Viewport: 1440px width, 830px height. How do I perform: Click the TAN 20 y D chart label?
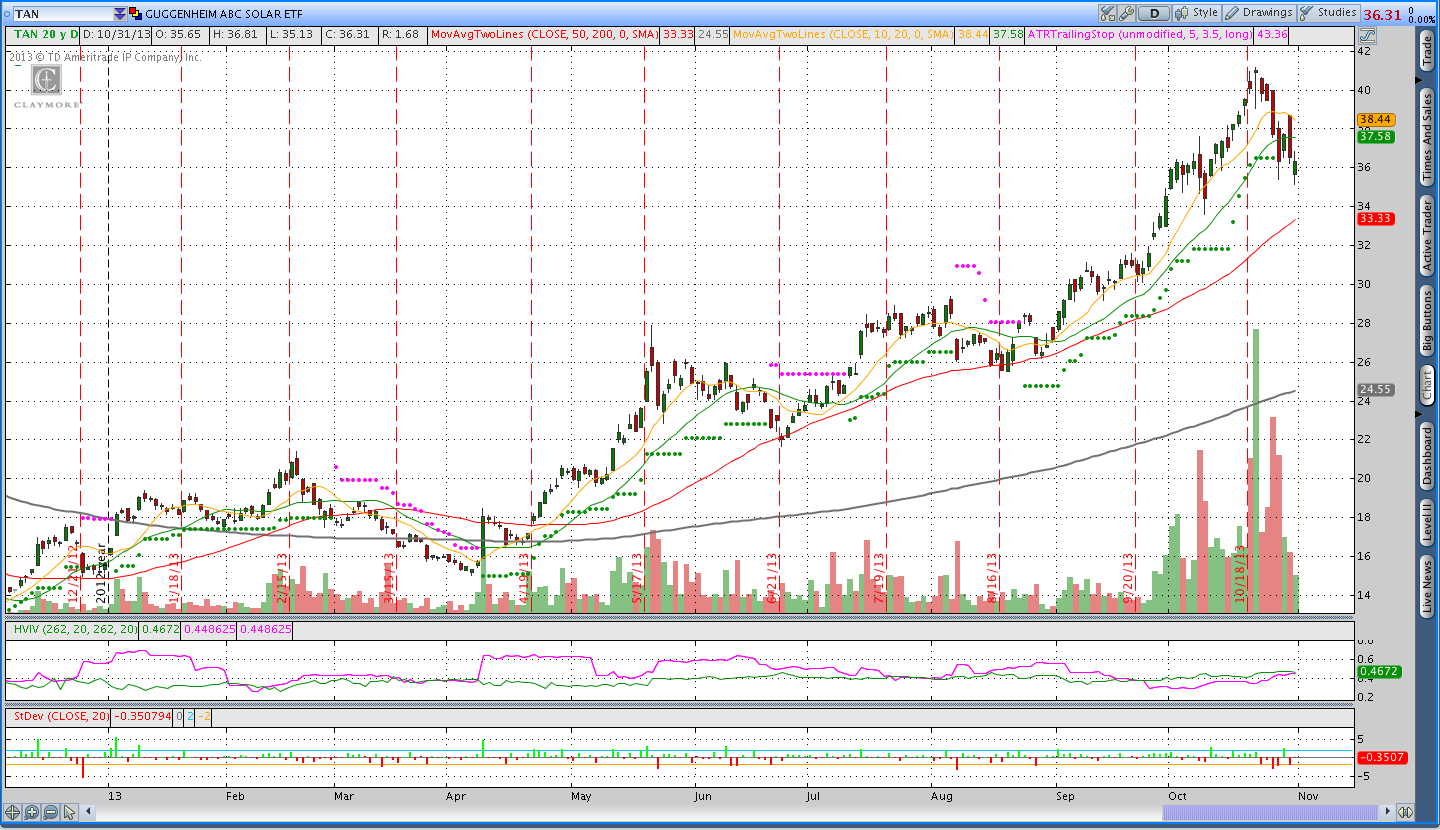click(x=46, y=34)
